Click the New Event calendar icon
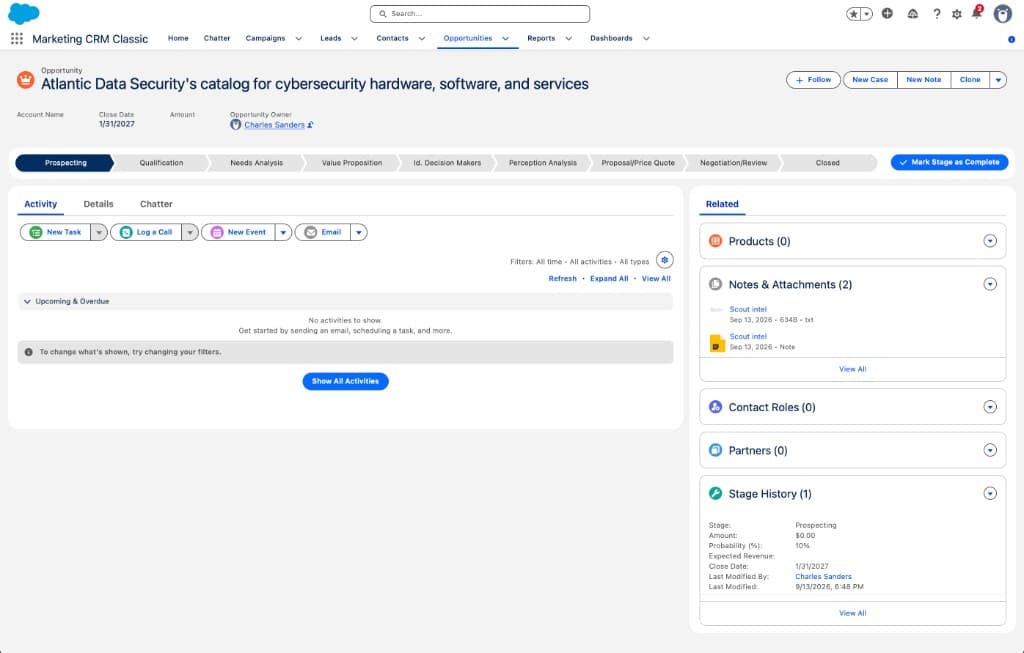 coord(217,232)
